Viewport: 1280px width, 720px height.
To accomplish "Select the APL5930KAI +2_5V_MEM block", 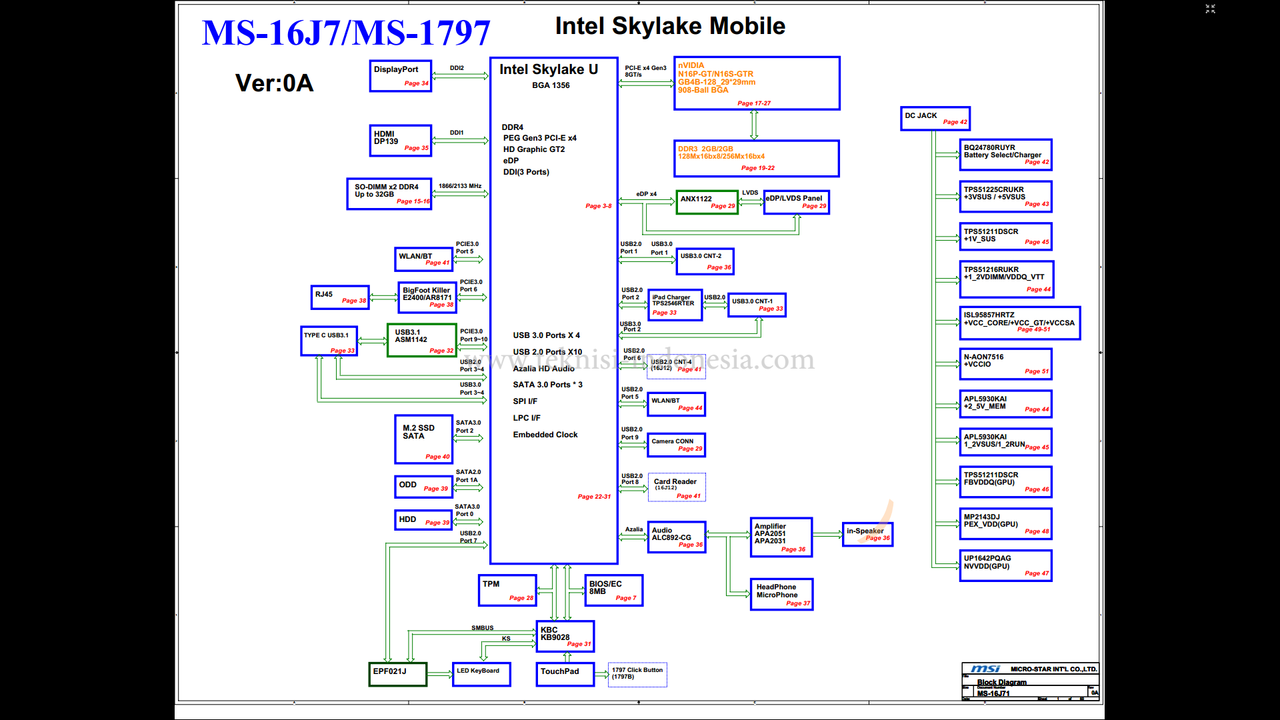I will coord(1006,404).
